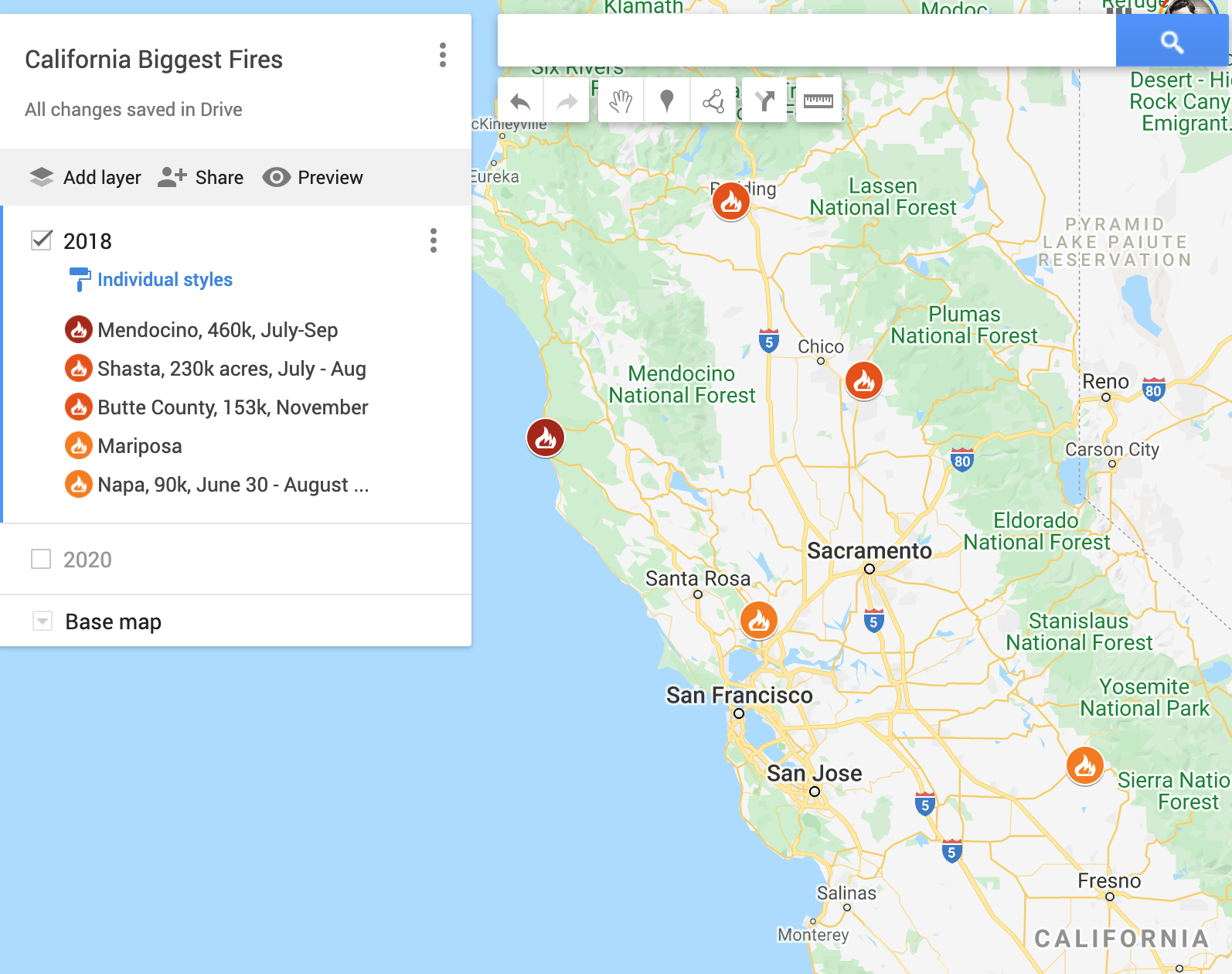Open map options three-dot menu
This screenshot has height=974, width=1232.
click(x=443, y=55)
